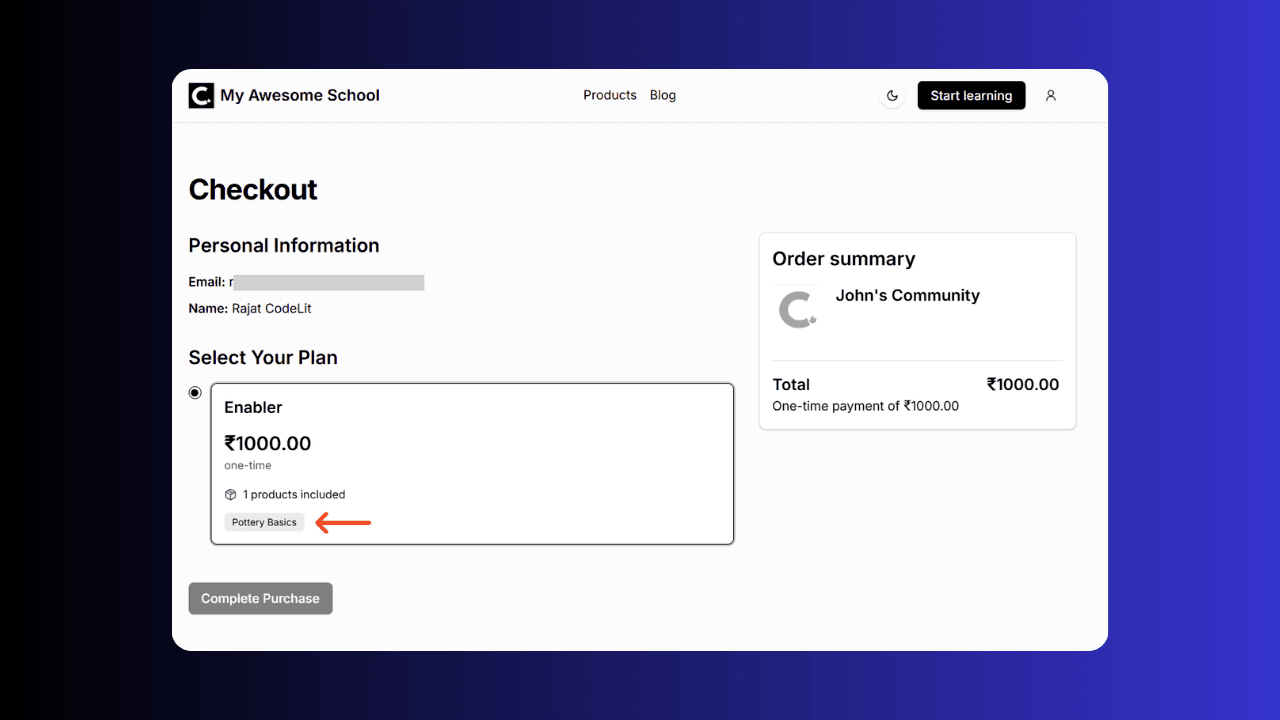
Task: Click the My Awesome School logo icon
Action: pyautogui.click(x=201, y=96)
